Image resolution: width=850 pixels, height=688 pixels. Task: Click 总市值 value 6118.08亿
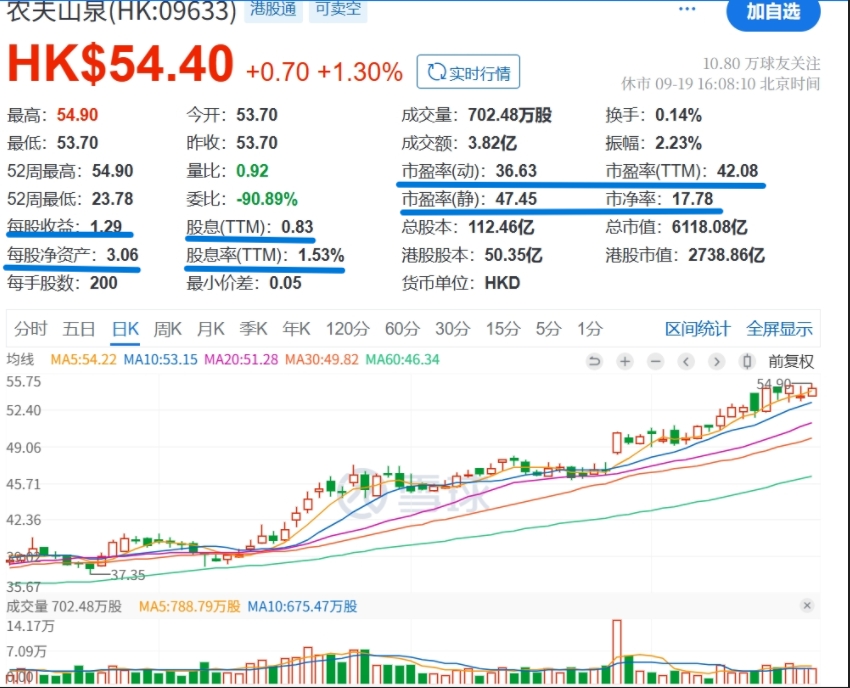[x=710, y=227]
